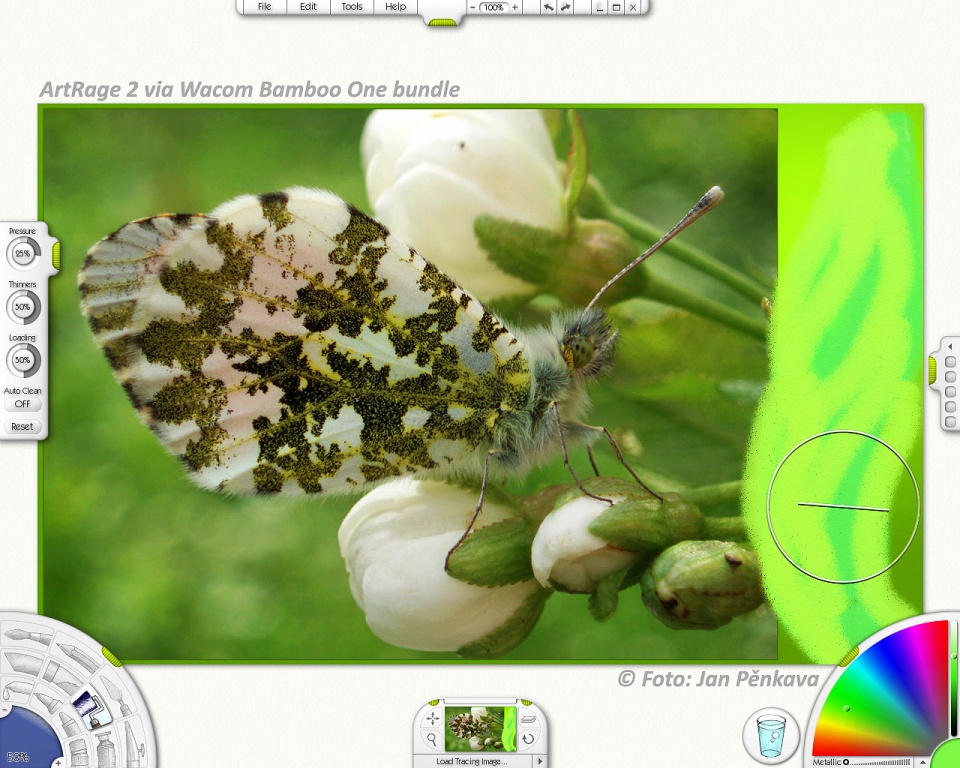Undo the last stroke
The image size is (960, 768).
tap(548, 7)
